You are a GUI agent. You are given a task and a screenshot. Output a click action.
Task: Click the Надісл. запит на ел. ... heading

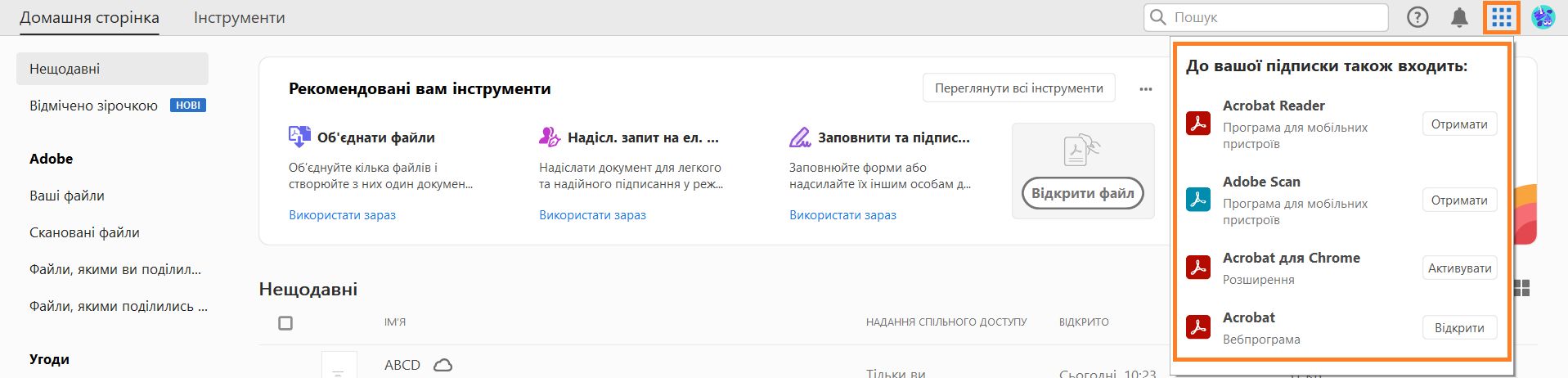point(643,137)
